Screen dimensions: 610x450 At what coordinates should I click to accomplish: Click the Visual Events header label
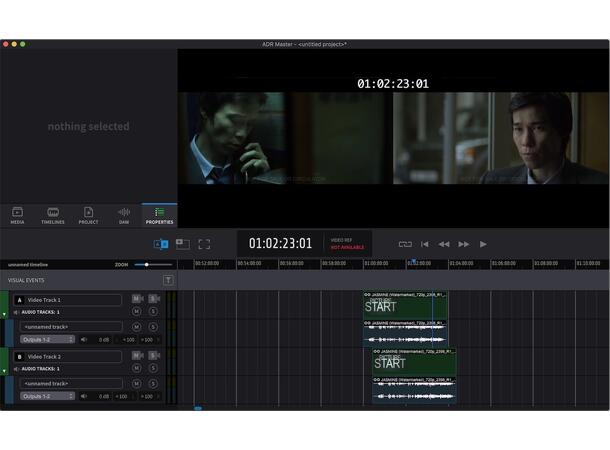click(26, 280)
